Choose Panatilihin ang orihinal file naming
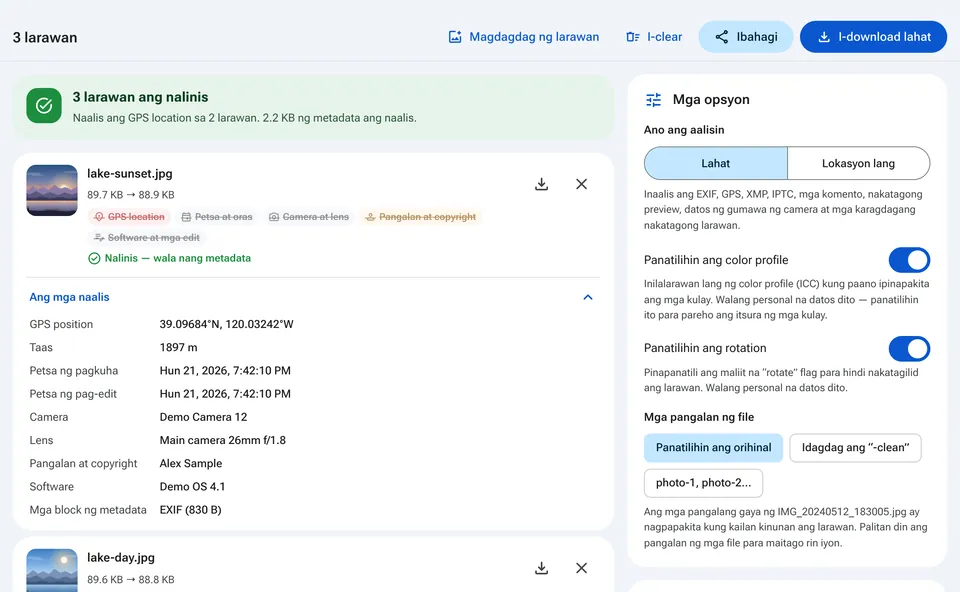Screen dimensions: 960x592 click(x=713, y=448)
